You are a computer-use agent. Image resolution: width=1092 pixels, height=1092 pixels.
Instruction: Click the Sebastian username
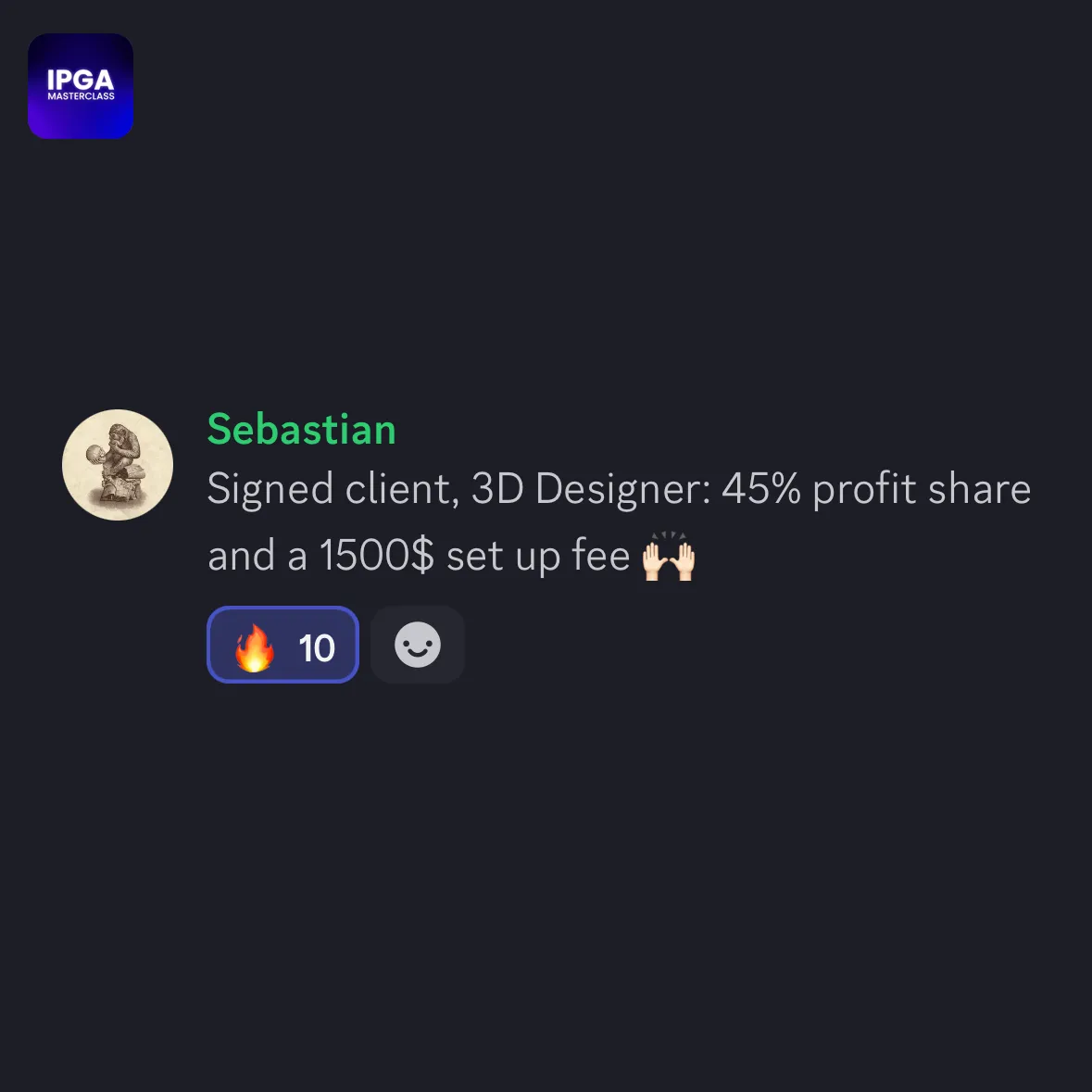pyautogui.click(x=302, y=429)
